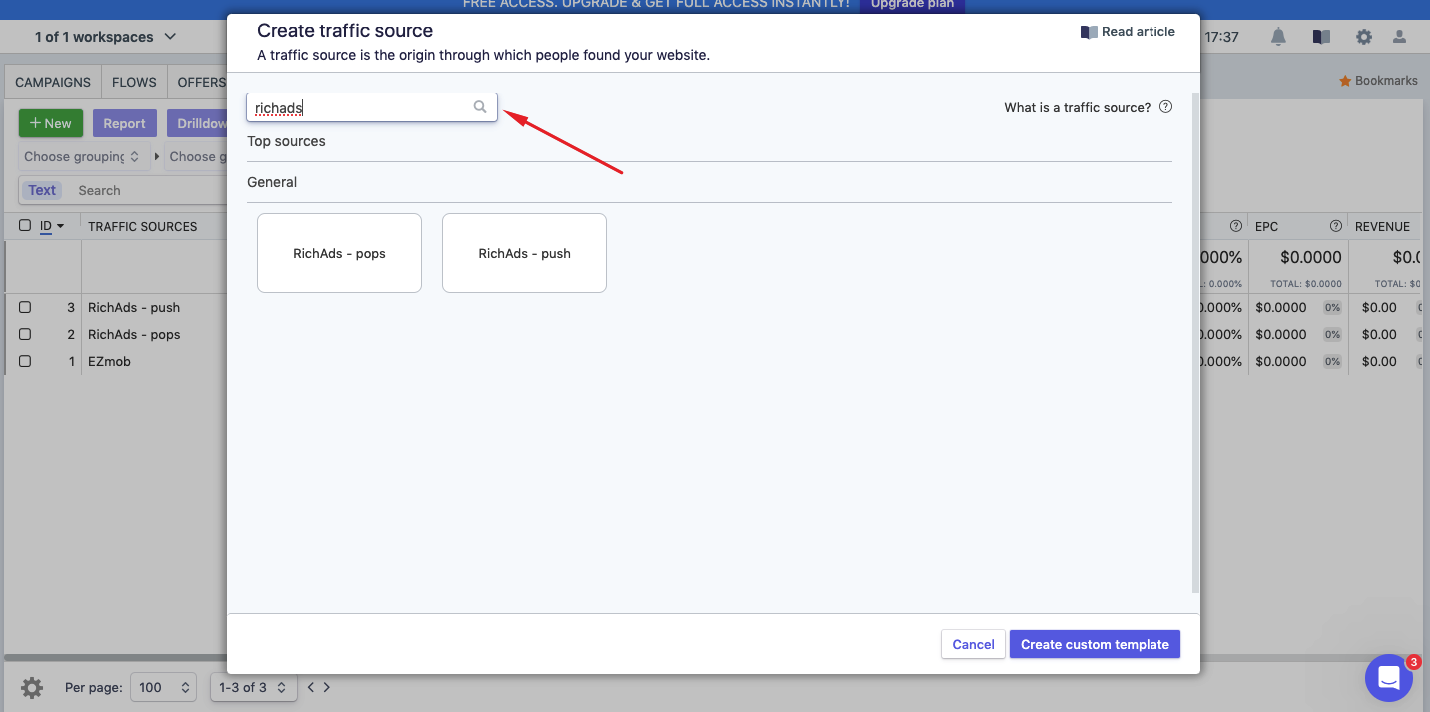1430x712 pixels.
Task: Switch to the Campaigns tab
Action: 53,82
